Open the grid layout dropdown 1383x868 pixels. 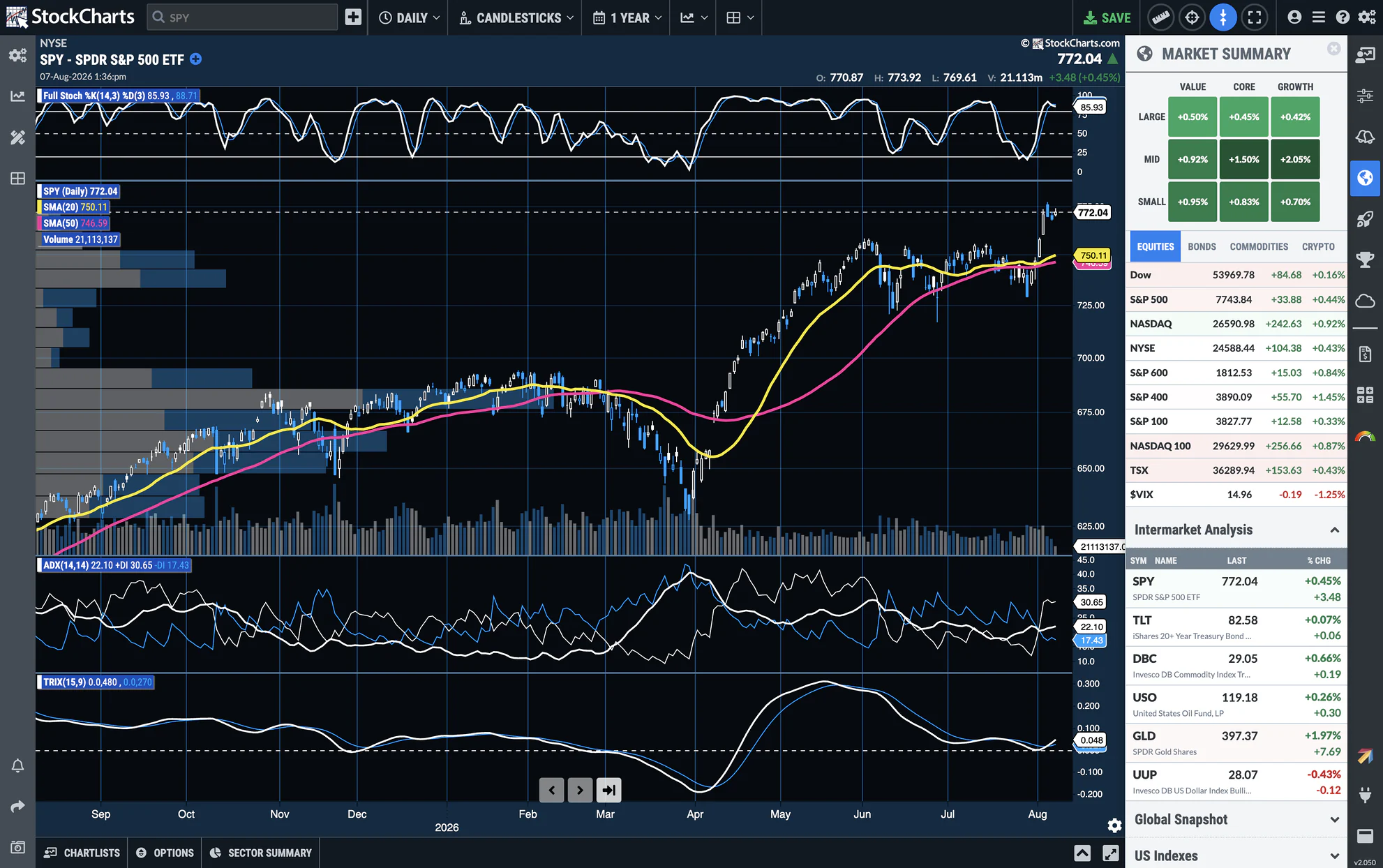click(x=740, y=17)
